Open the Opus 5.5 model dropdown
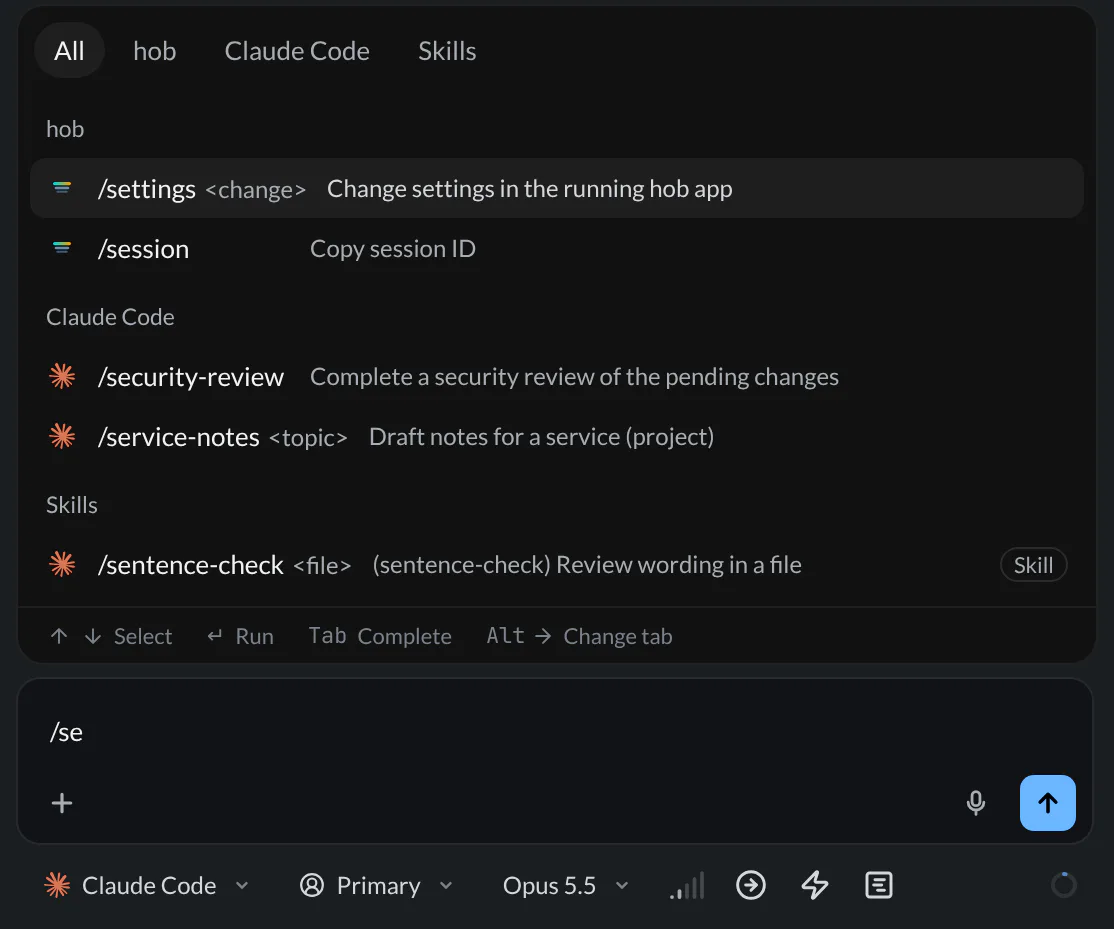The image size is (1114, 929). [566, 886]
